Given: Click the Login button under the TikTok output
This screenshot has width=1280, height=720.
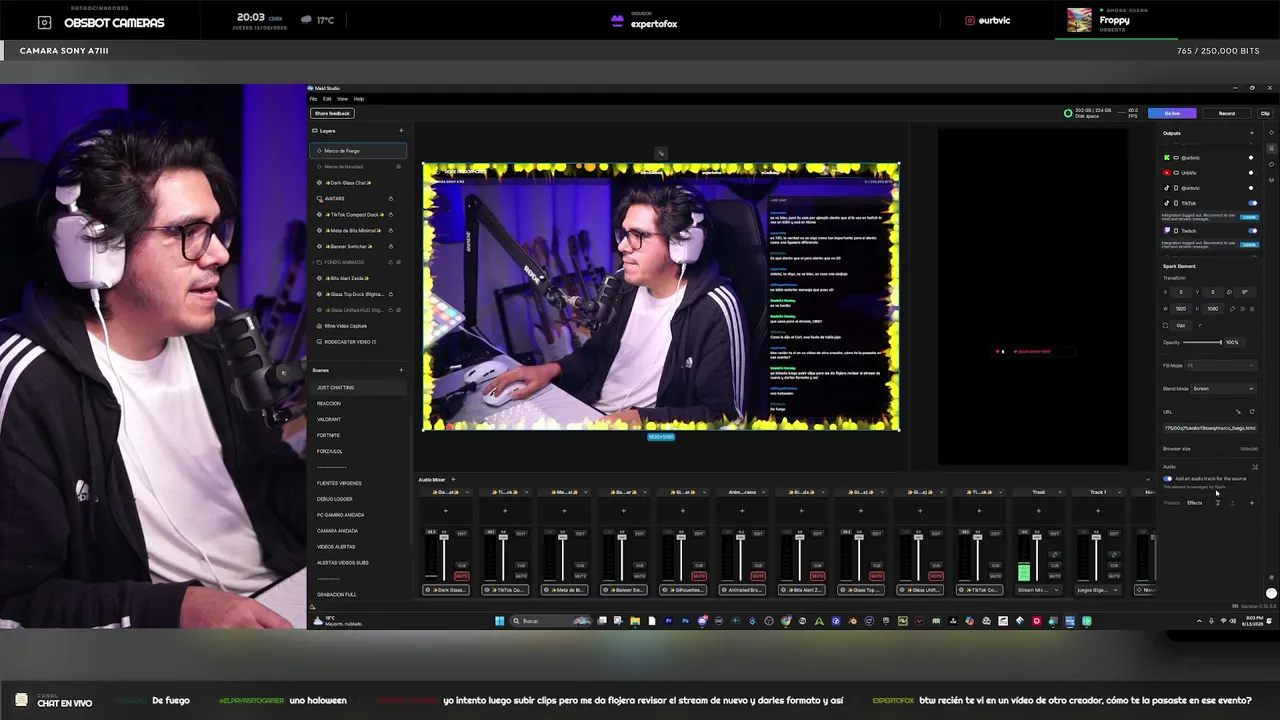Looking at the screenshot, I should coord(1249,217).
